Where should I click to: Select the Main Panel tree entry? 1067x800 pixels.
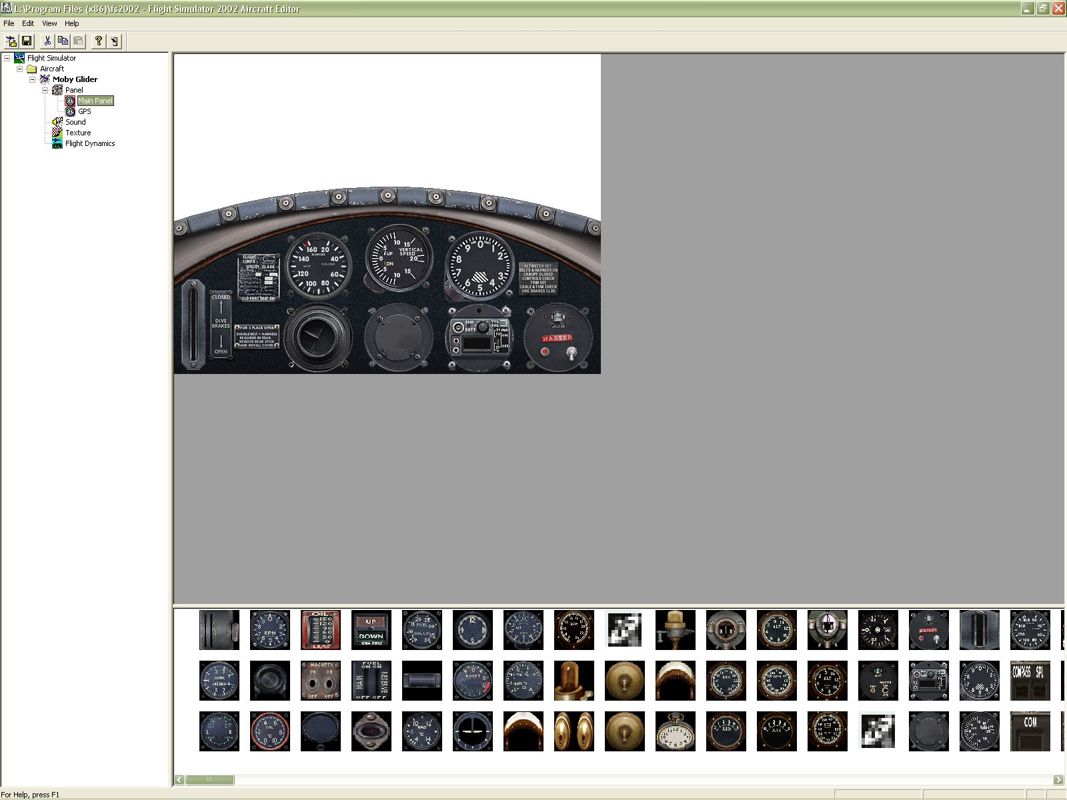click(x=94, y=100)
